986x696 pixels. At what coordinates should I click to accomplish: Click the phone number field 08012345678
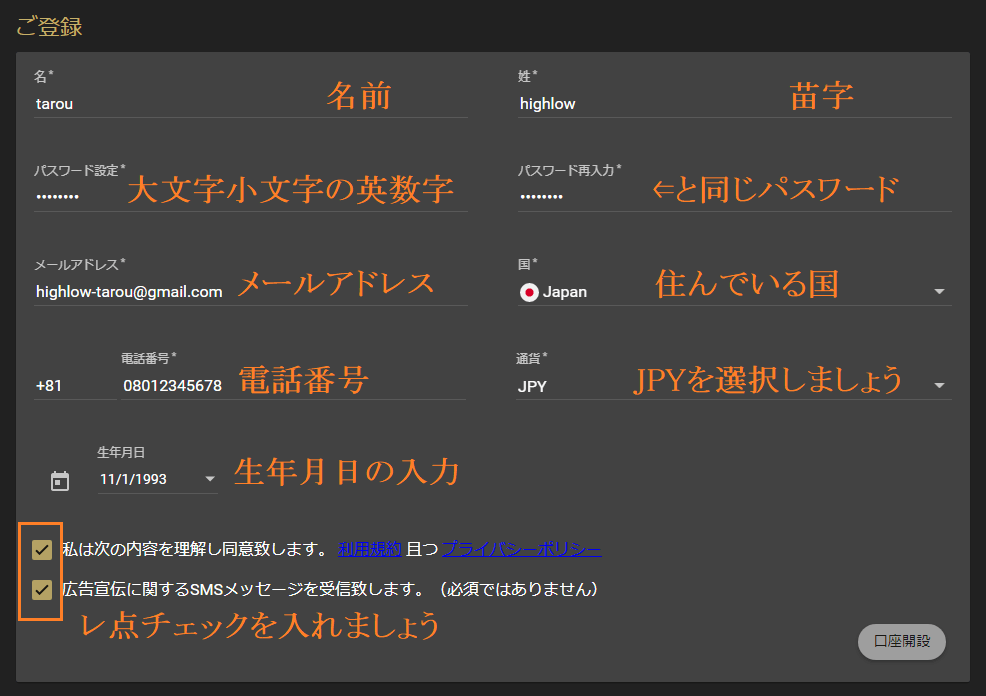(x=293, y=385)
